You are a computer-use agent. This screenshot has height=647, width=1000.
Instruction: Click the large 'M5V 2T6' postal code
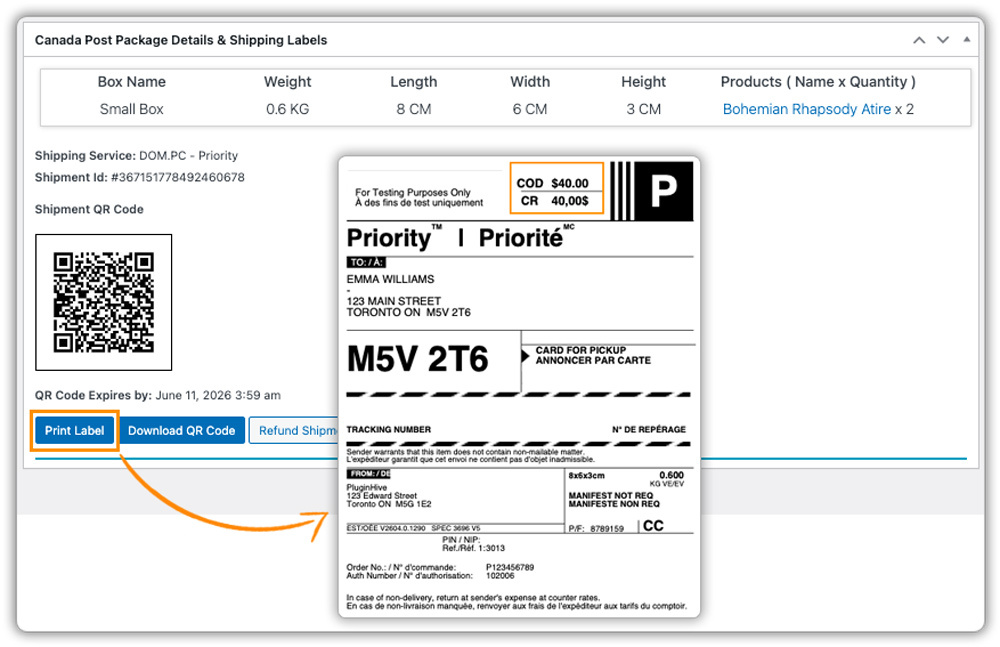[418, 359]
